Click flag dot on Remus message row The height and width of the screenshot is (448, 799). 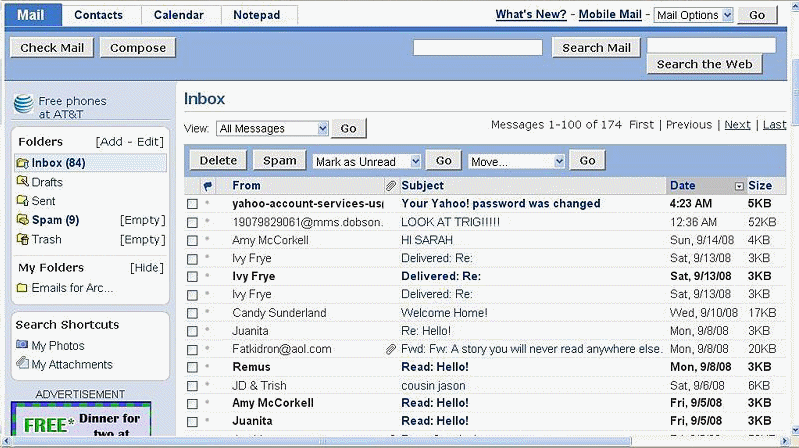[207, 366]
